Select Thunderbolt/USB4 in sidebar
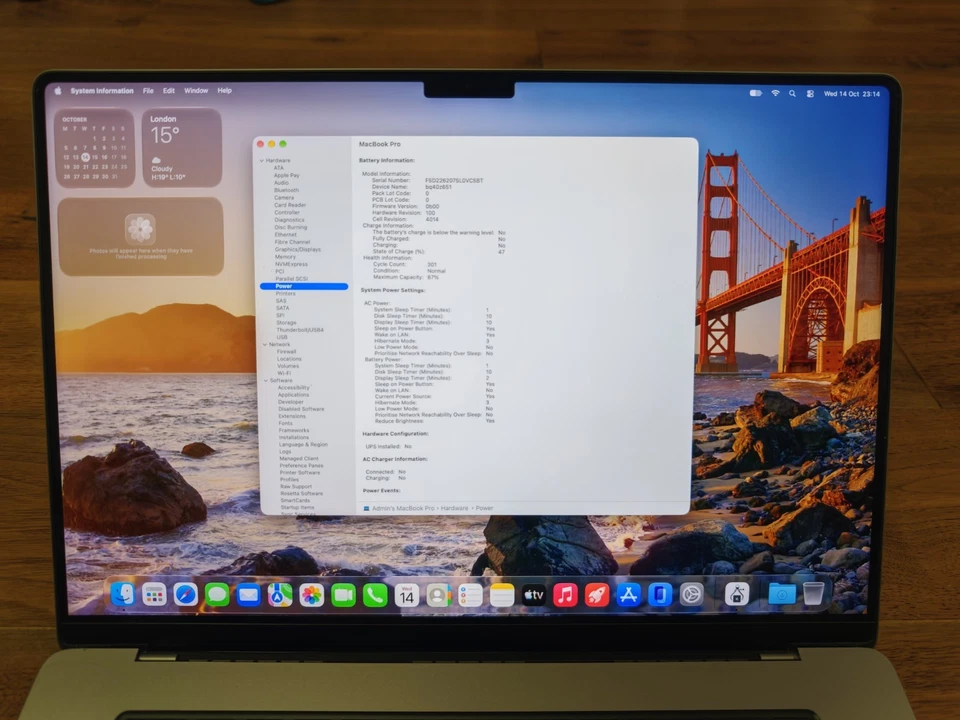 pos(300,329)
